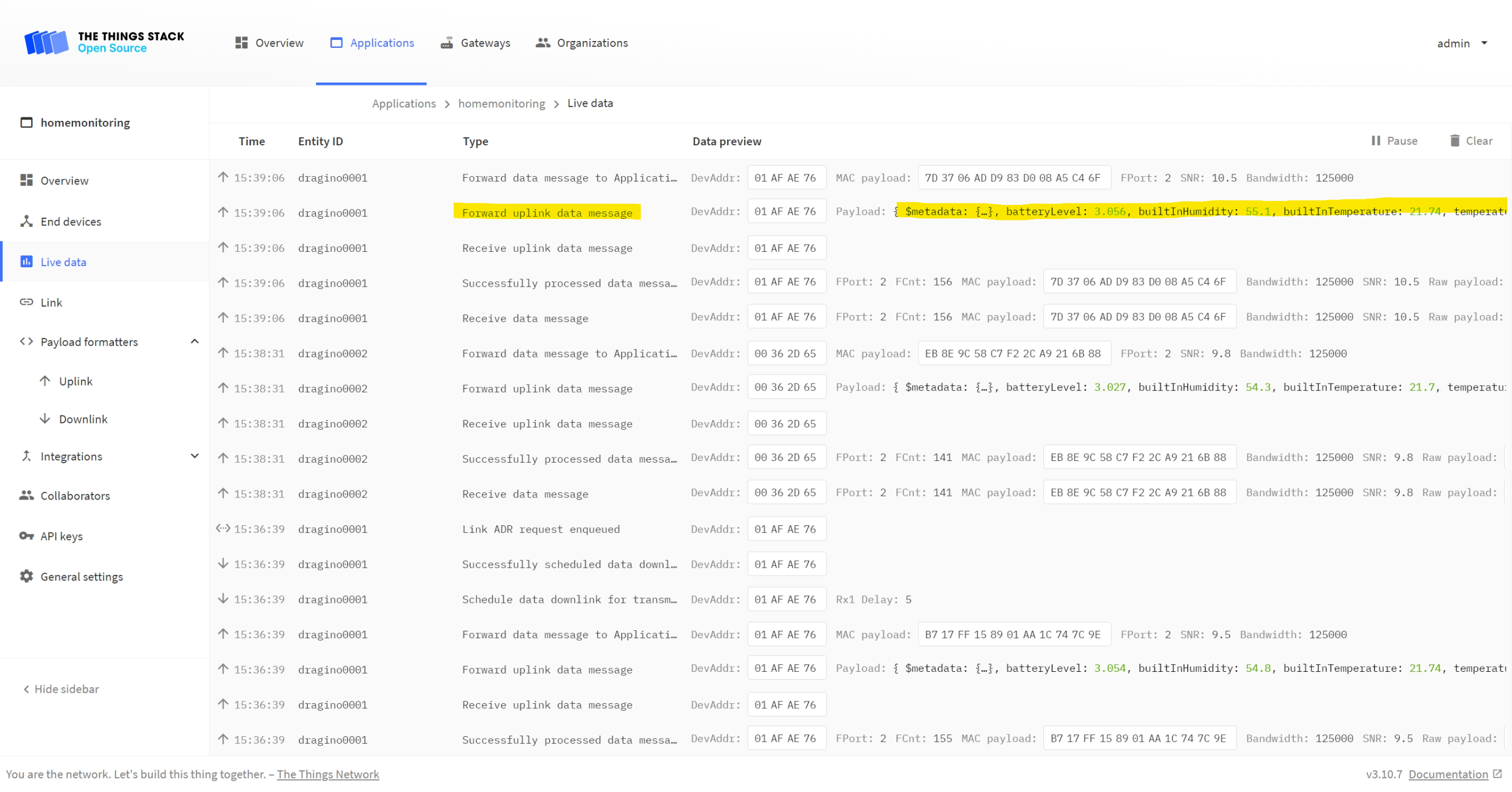
Task: Click the Gateways router icon
Action: pos(446,43)
